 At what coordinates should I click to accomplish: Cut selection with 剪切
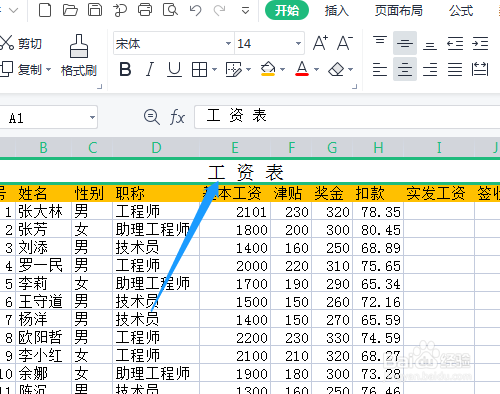(21, 43)
